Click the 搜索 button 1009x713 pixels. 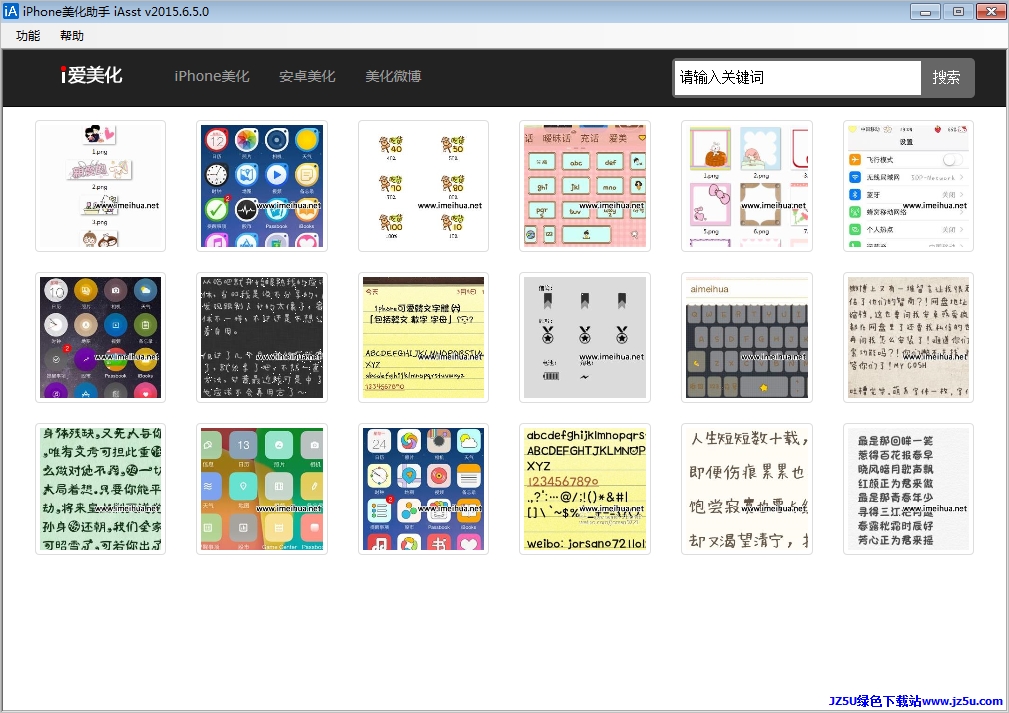pos(947,78)
